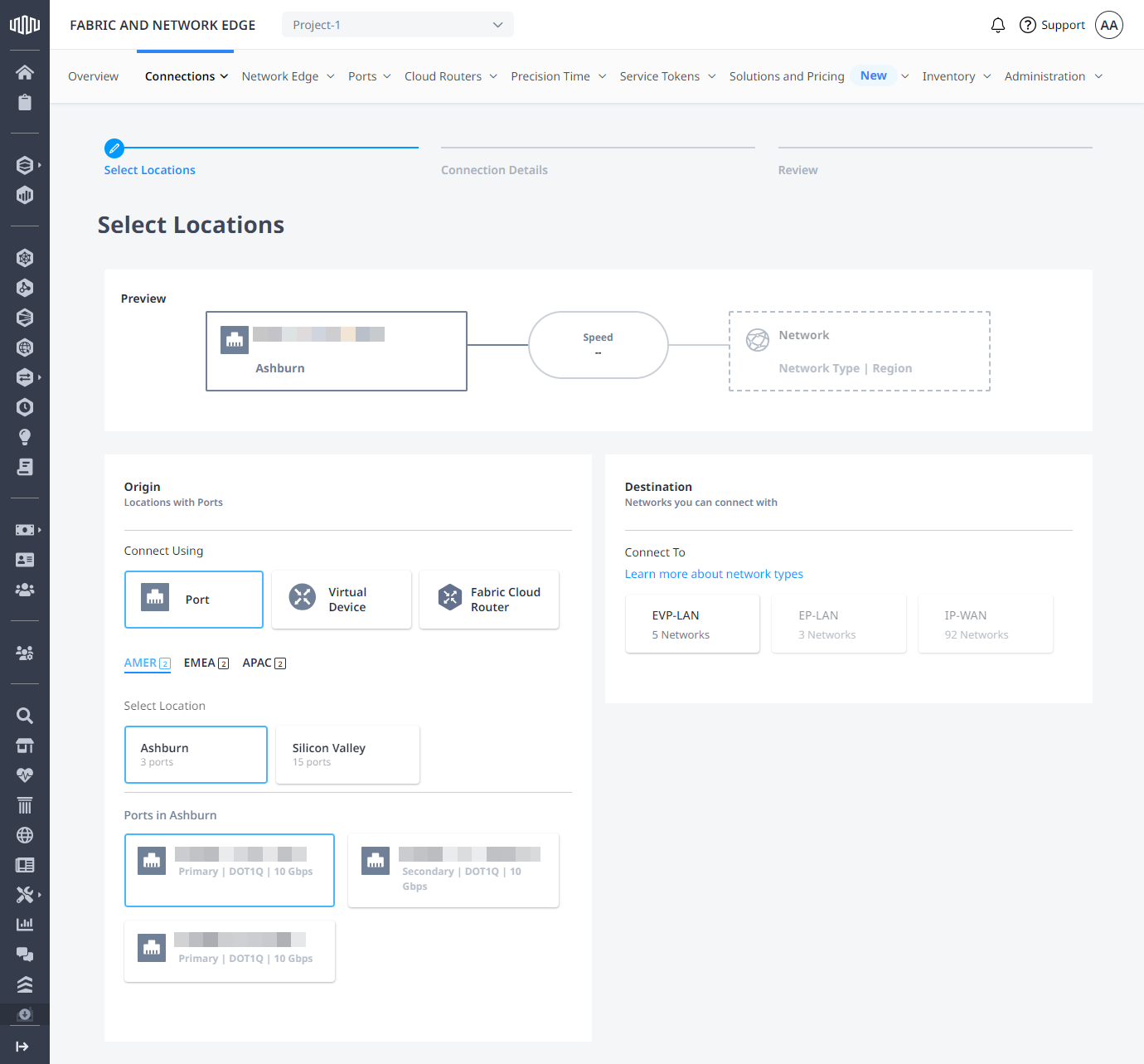This screenshot has height=1064, width=1144.
Task: Click the Speed oval in the preview
Action: tap(599, 345)
